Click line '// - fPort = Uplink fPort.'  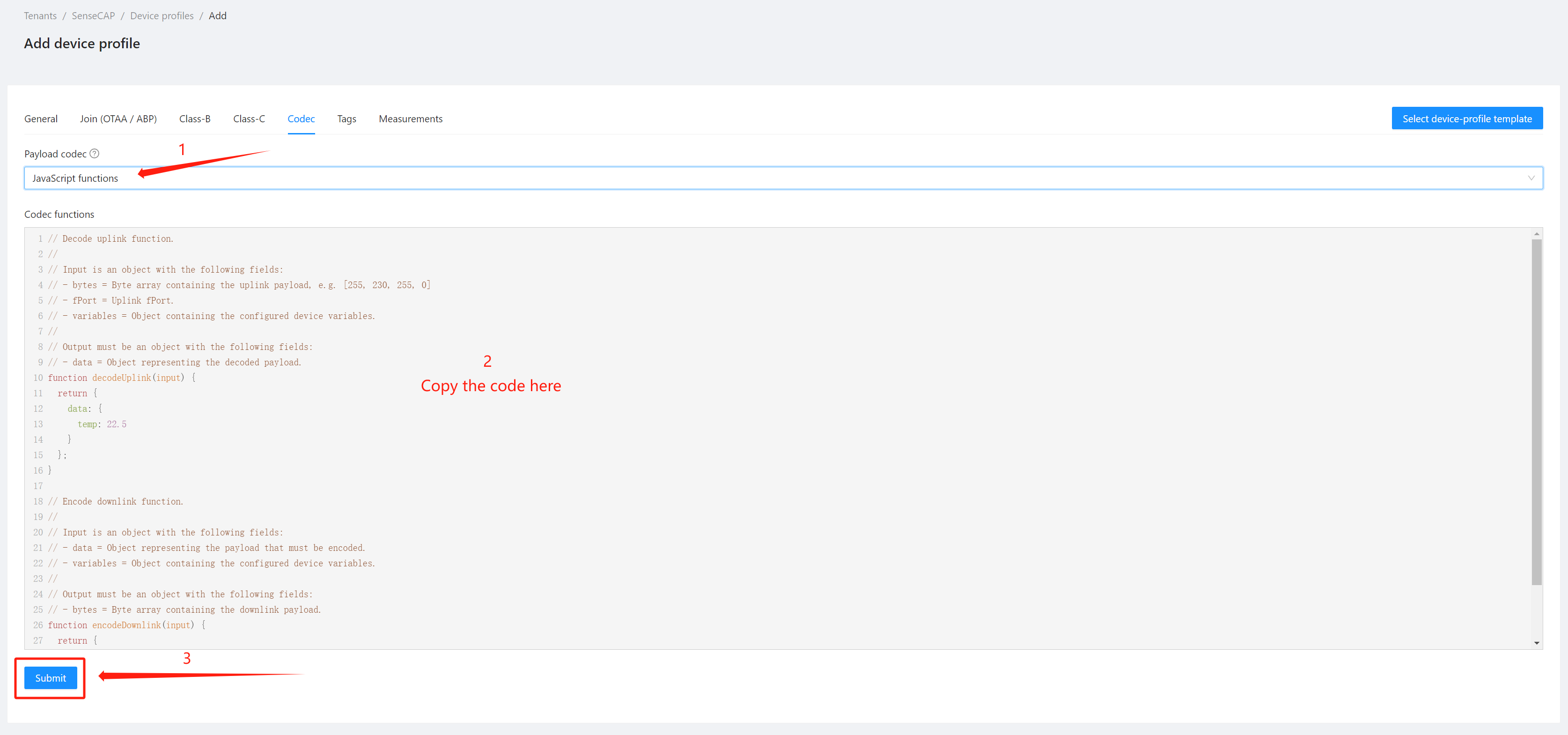pyautogui.click(x=111, y=300)
